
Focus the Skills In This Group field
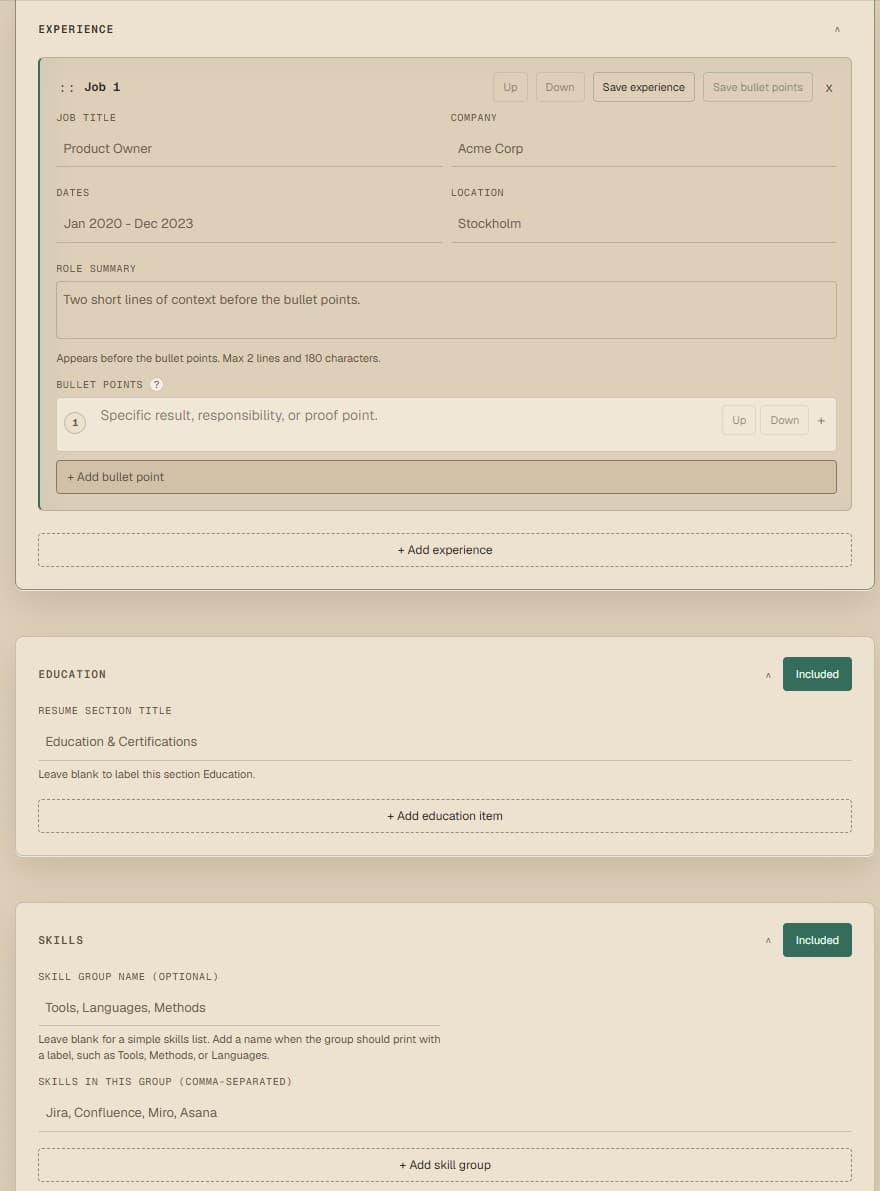pyautogui.click(x=445, y=1113)
